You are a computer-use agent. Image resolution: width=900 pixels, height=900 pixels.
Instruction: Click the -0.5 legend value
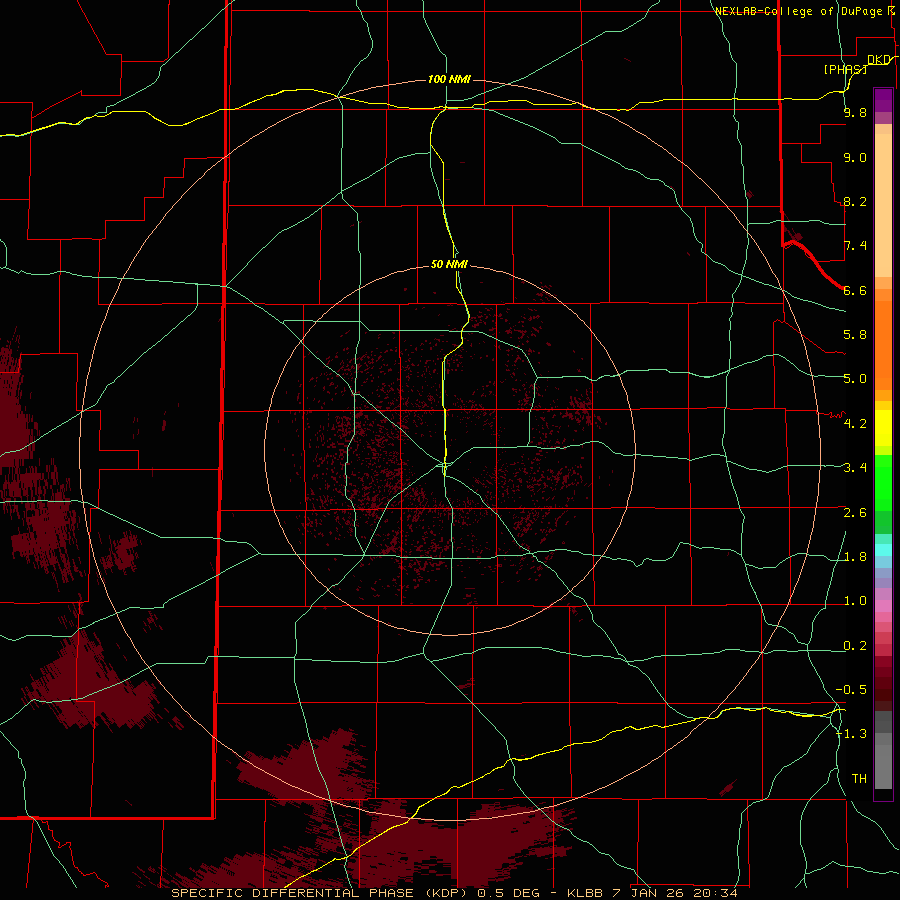pos(851,690)
